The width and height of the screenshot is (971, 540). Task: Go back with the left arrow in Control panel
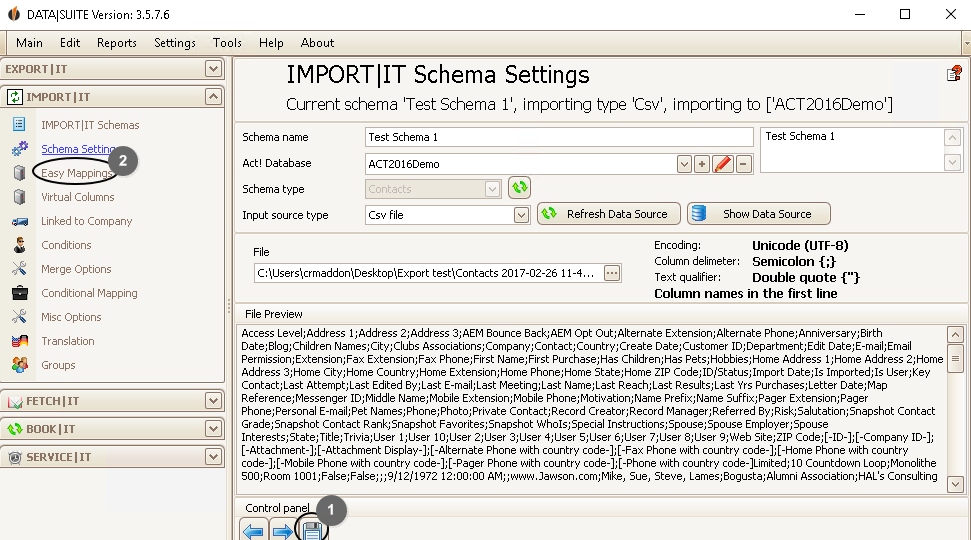point(253,531)
